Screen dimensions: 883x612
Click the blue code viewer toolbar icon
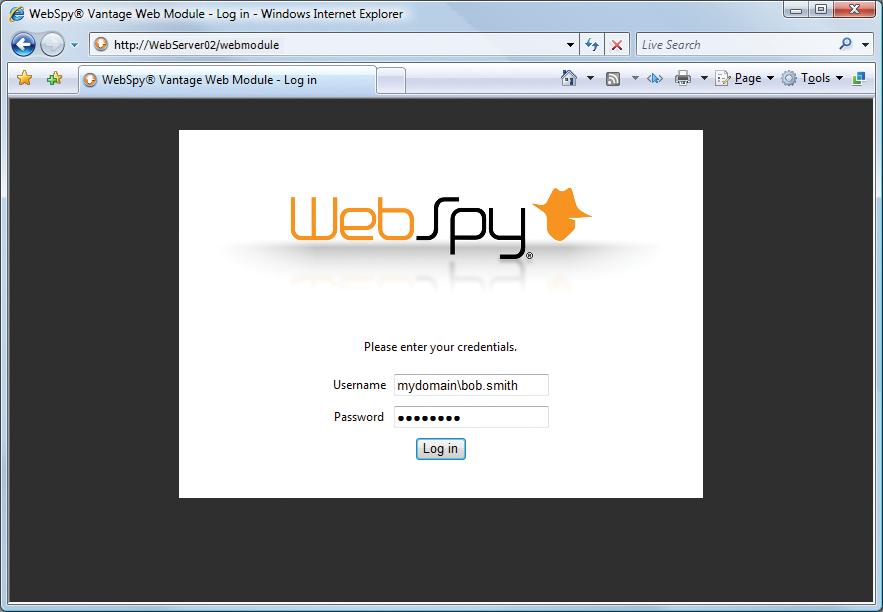pos(655,78)
